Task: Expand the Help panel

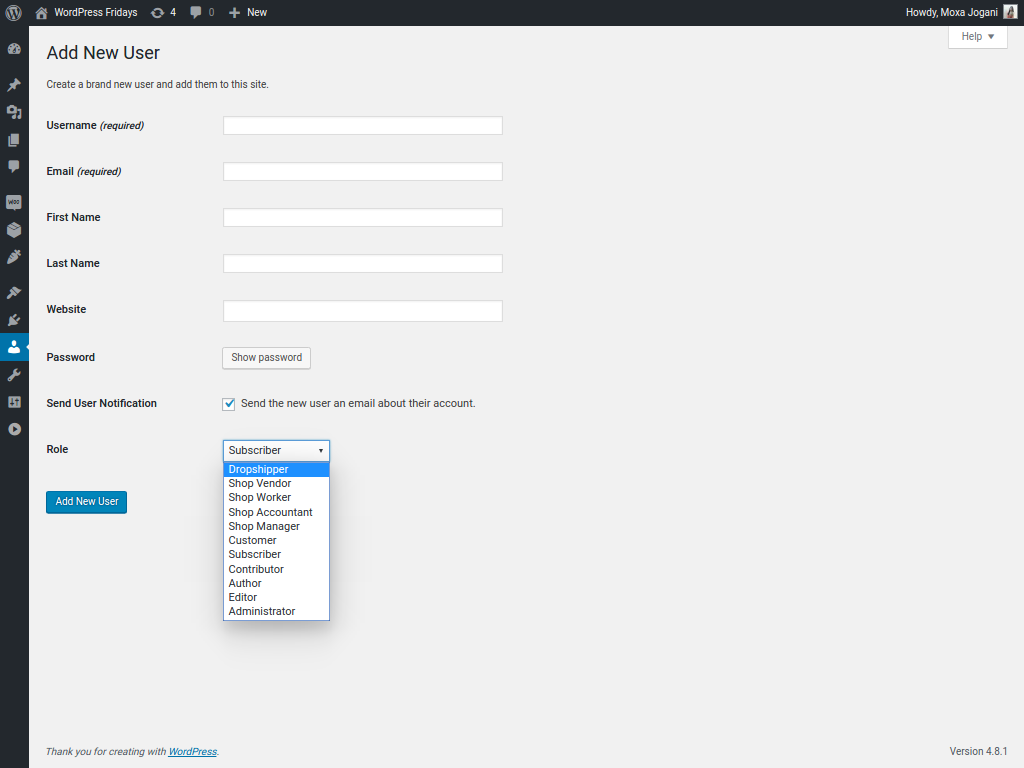Action: point(977,36)
